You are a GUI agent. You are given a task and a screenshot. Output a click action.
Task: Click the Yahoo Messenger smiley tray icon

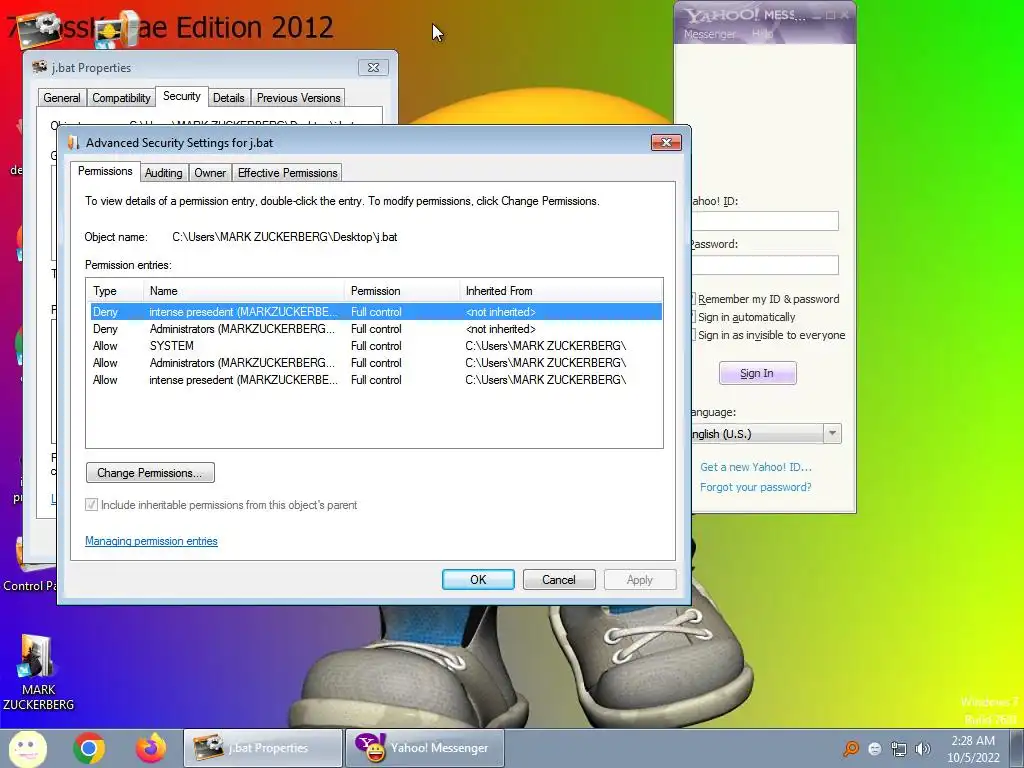pos(874,749)
